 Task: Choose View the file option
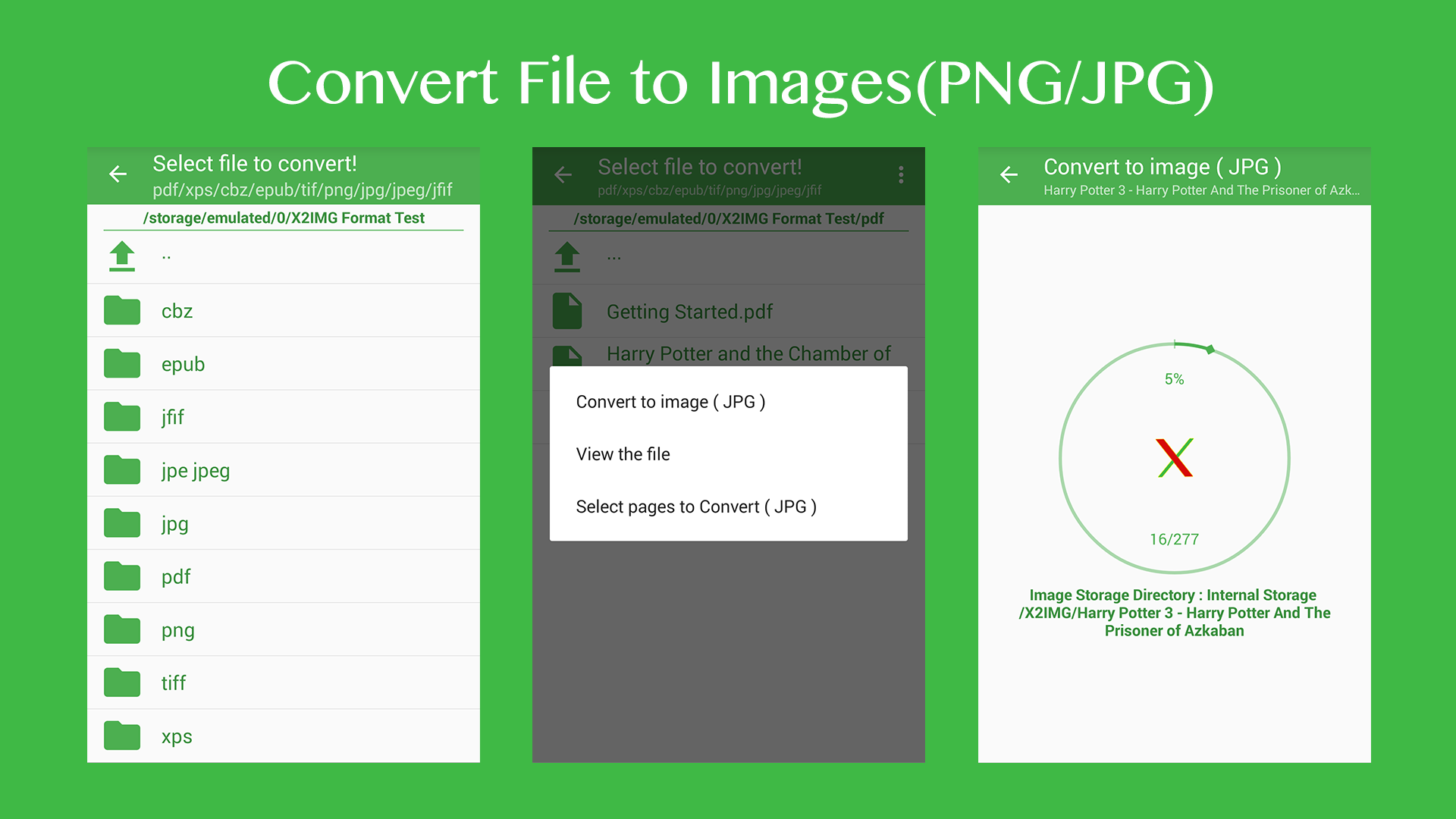point(623,454)
